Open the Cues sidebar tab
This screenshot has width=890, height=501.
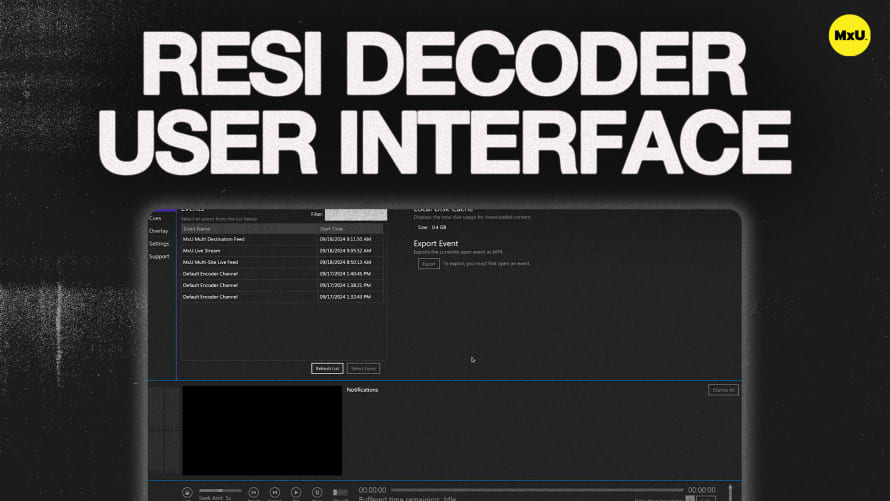tap(156, 218)
